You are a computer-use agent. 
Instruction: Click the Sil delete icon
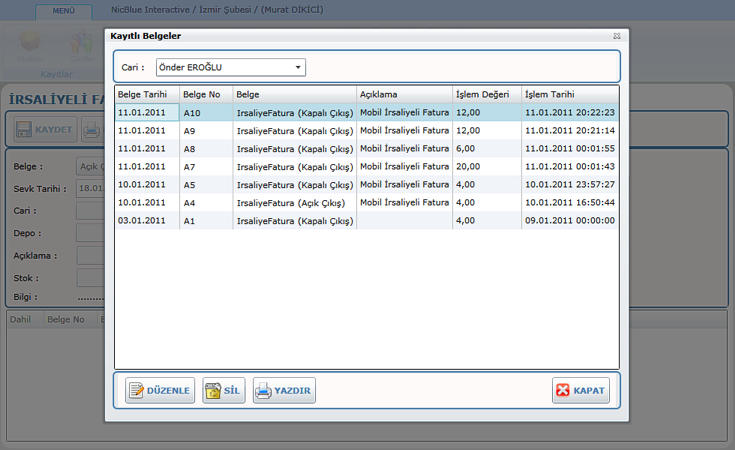pyautogui.click(x=213, y=391)
